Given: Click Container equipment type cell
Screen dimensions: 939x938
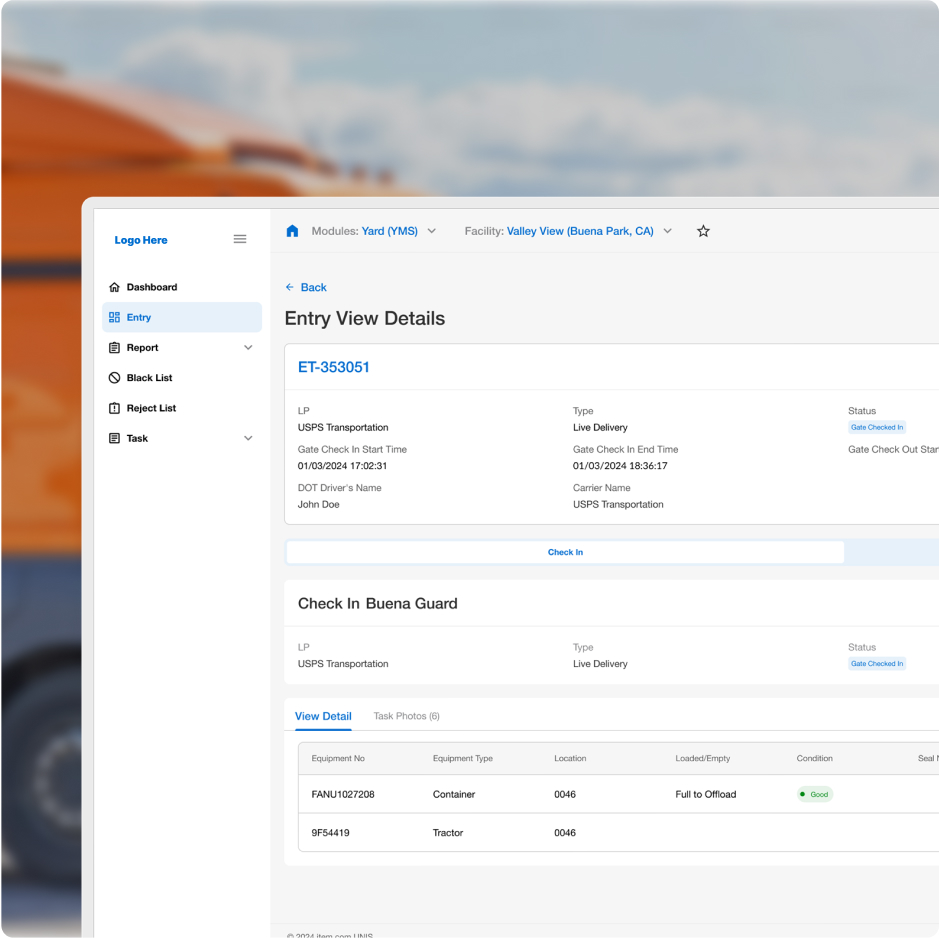Looking at the screenshot, I should 453,794.
